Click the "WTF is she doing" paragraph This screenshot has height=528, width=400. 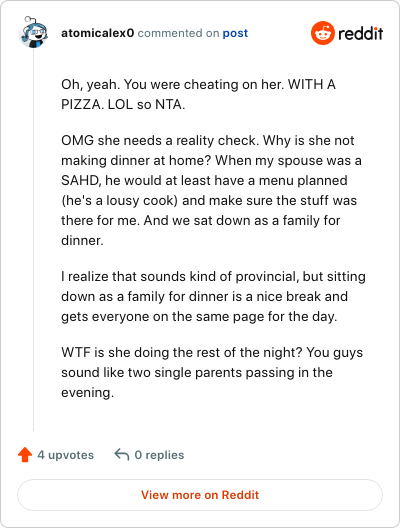[212, 372]
